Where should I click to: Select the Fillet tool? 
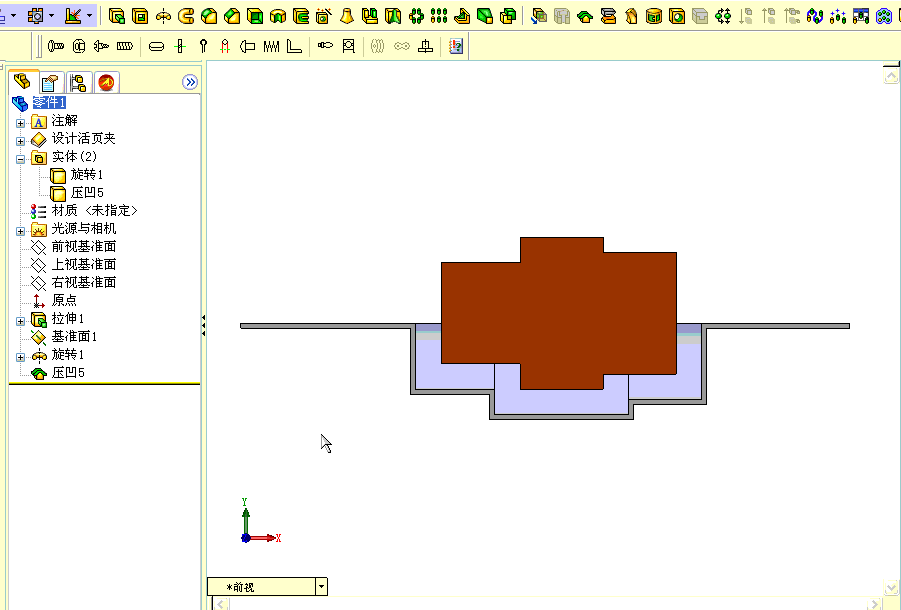tap(209, 16)
